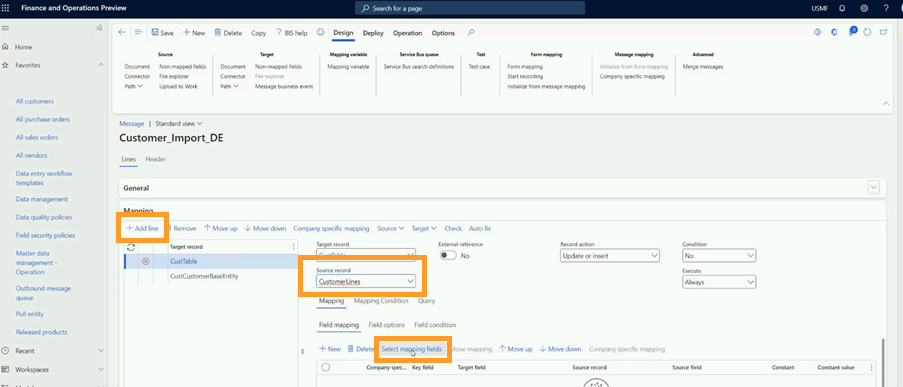The height and width of the screenshot is (387, 903).
Task: Click the Search for a page box
Action: point(469,8)
